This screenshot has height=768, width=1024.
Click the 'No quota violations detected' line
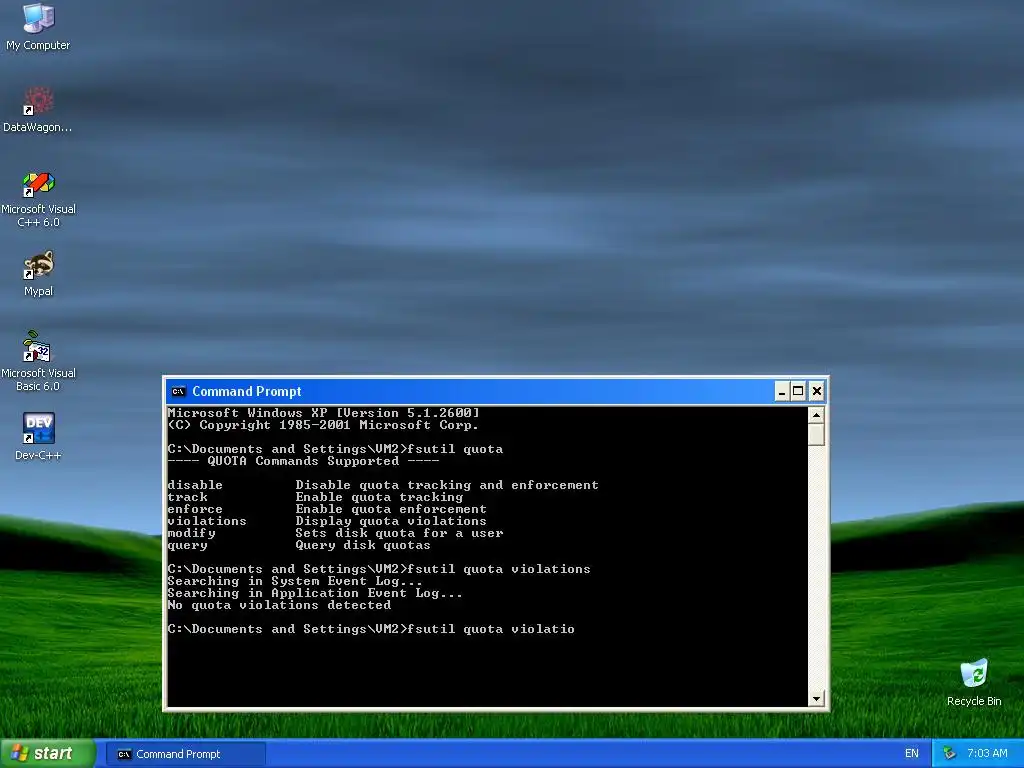coord(280,605)
